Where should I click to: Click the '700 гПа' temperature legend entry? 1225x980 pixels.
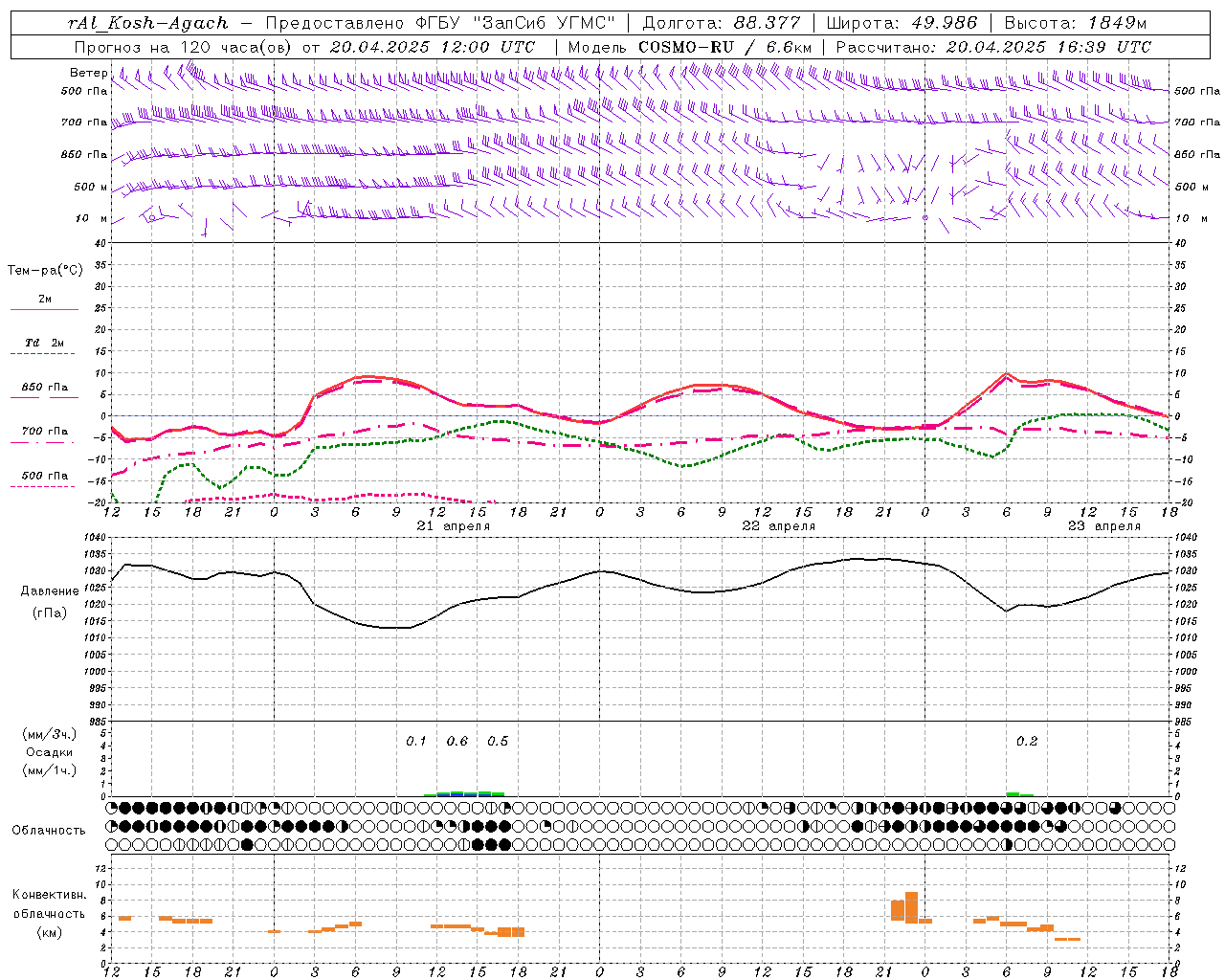click(x=45, y=432)
